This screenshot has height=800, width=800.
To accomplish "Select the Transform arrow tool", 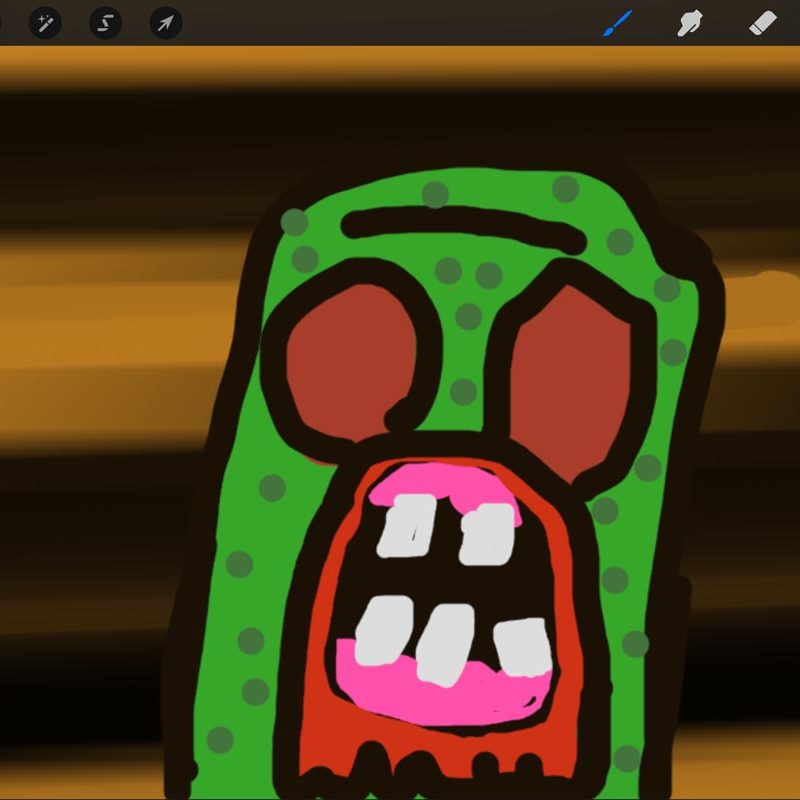I will (166, 22).
